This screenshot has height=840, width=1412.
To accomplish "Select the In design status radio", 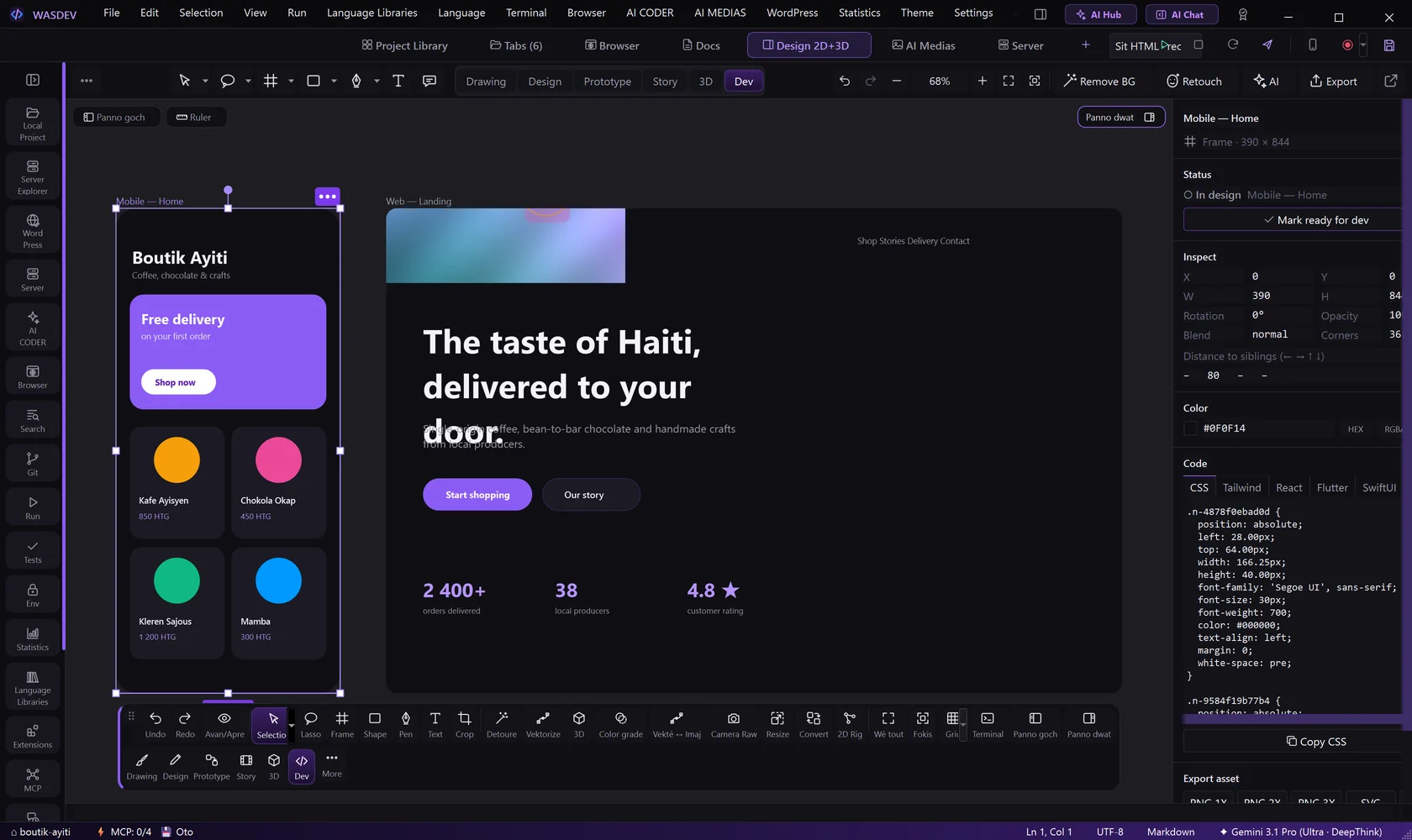I will pos(1188,195).
